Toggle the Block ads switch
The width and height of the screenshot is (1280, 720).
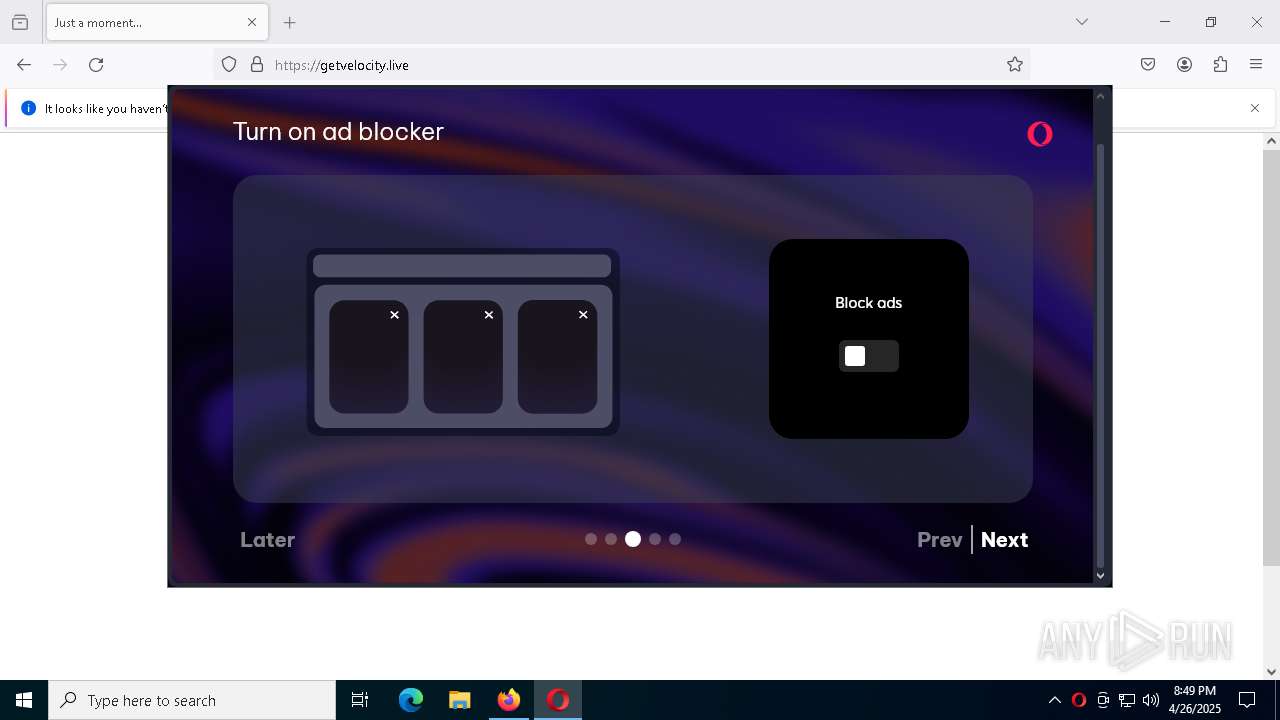[868, 356]
